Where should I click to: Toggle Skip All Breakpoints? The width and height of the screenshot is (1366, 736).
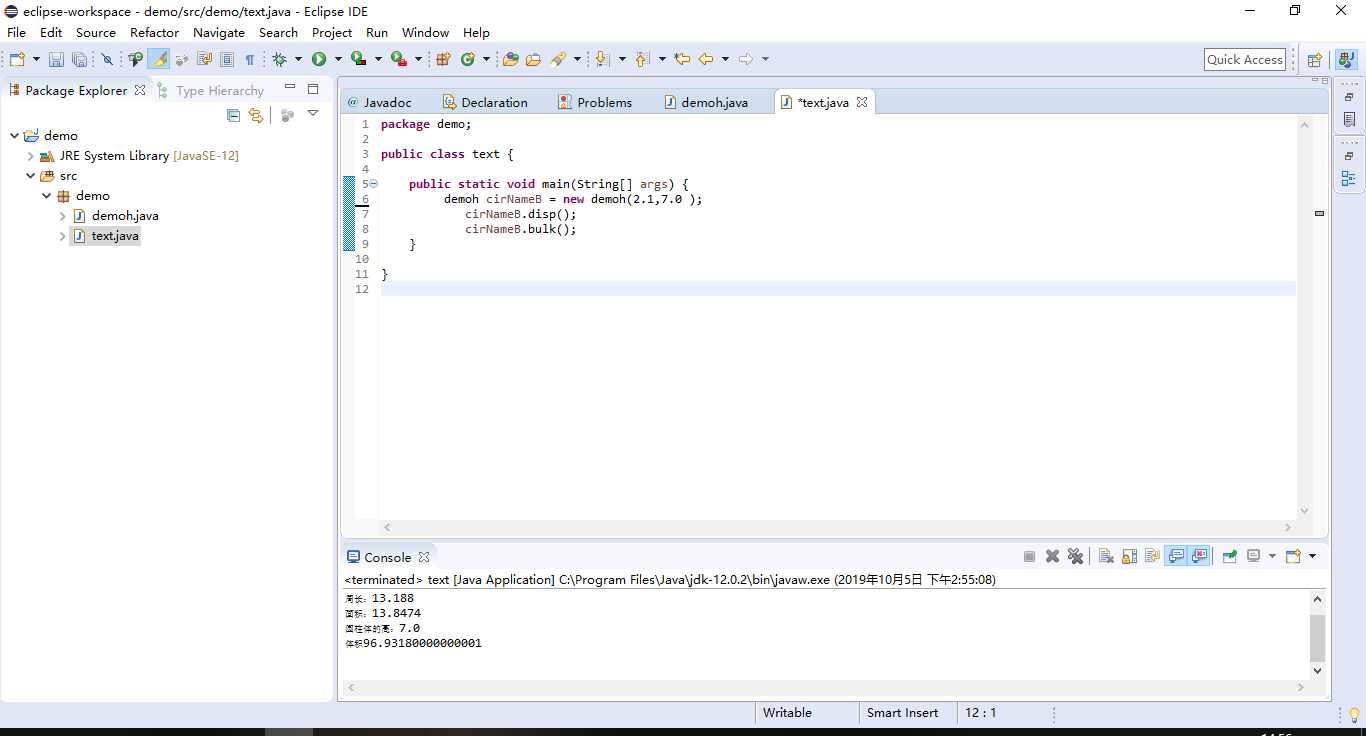(x=107, y=59)
